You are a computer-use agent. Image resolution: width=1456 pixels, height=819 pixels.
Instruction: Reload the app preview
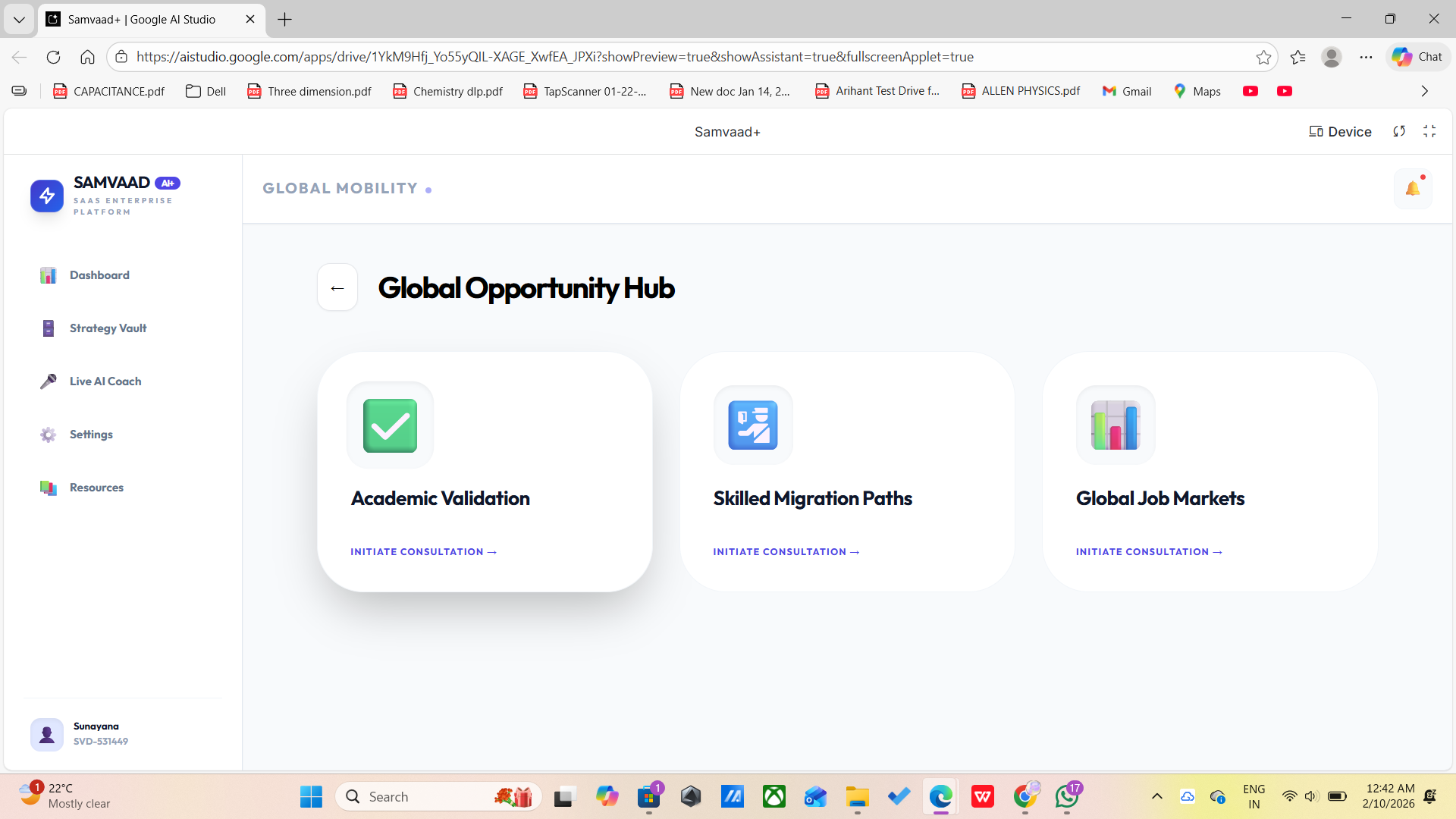point(1399,131)
